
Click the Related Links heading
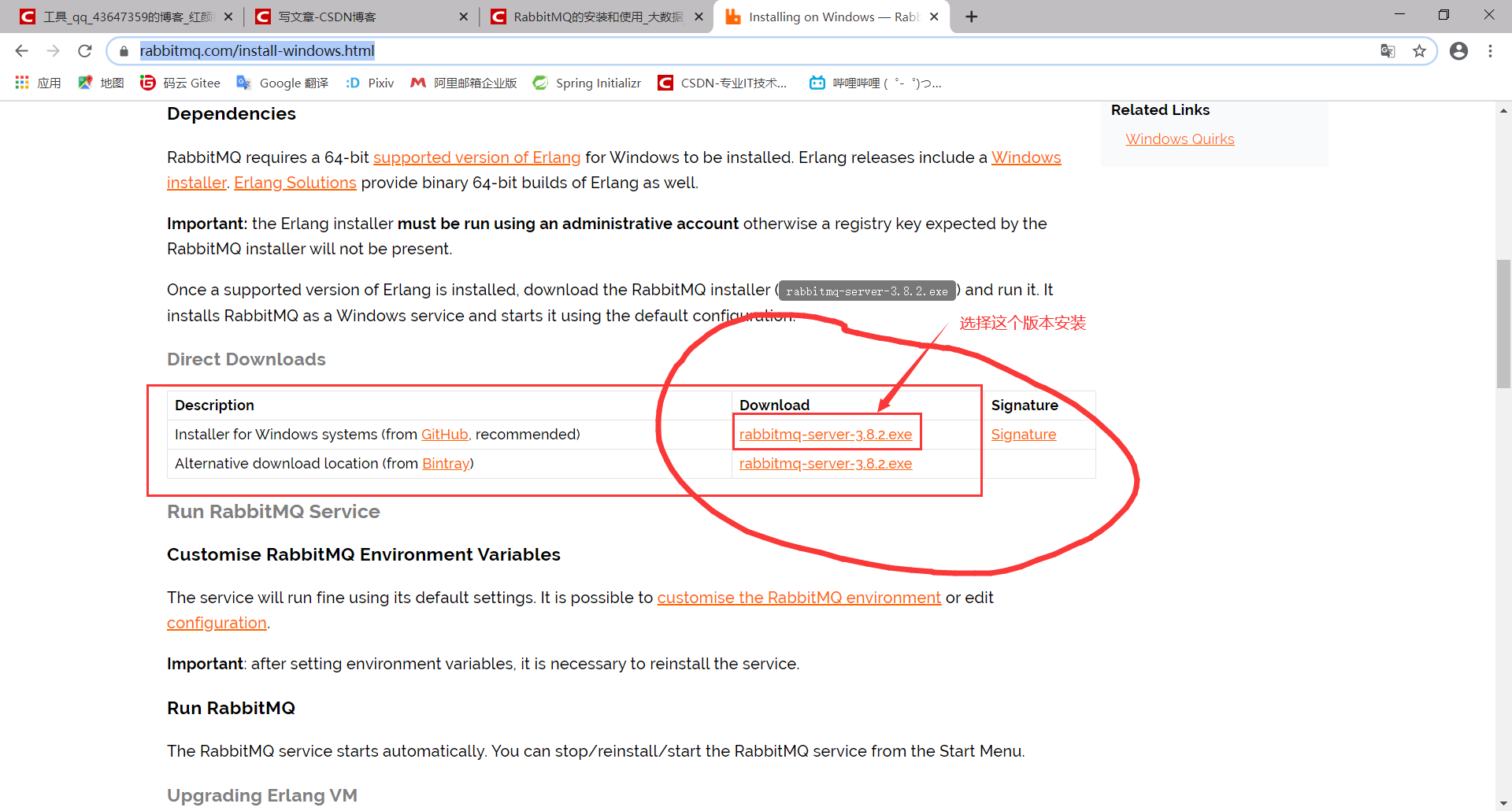coord(1160,110)
